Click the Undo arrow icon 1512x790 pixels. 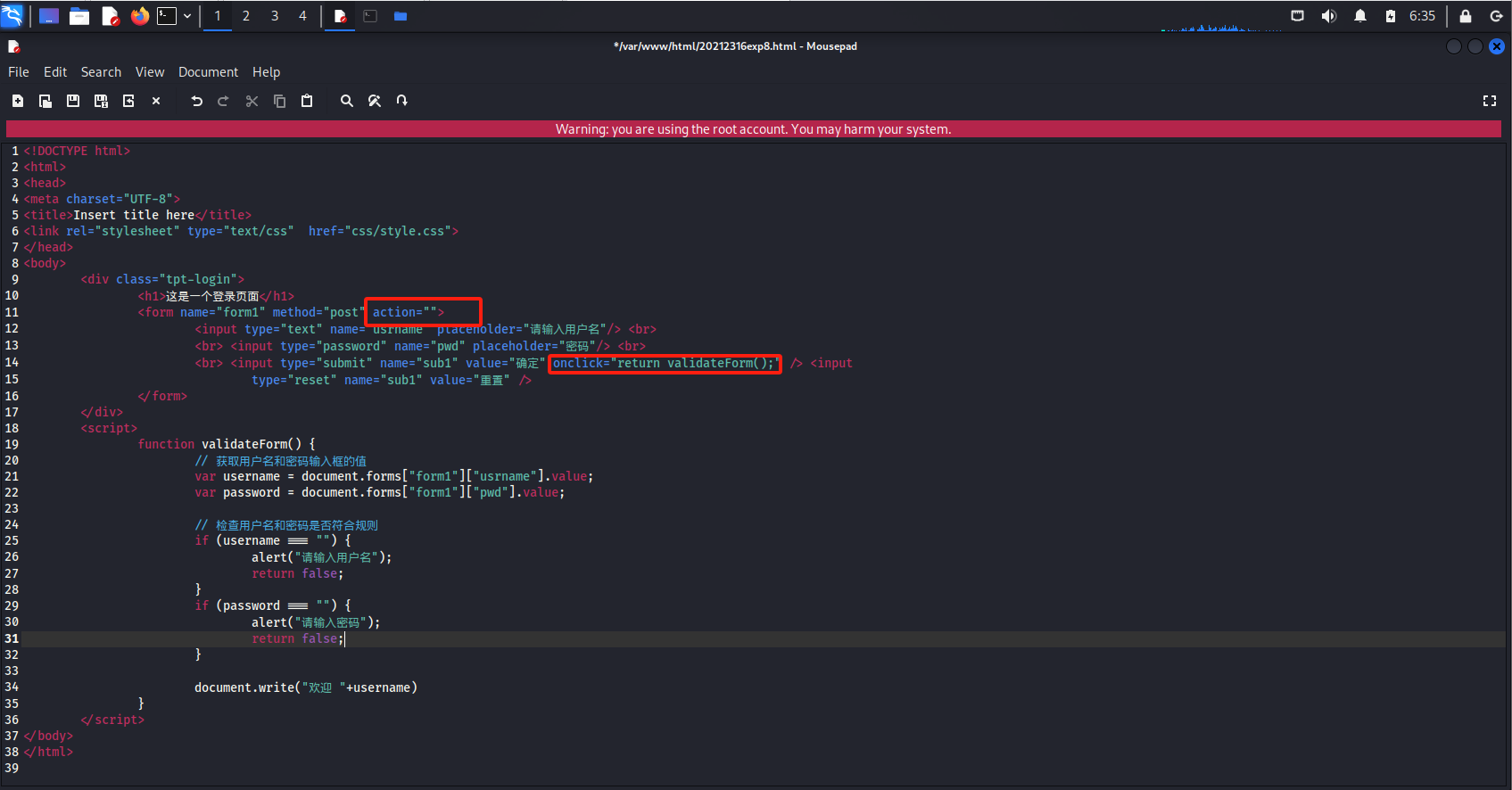196,101
